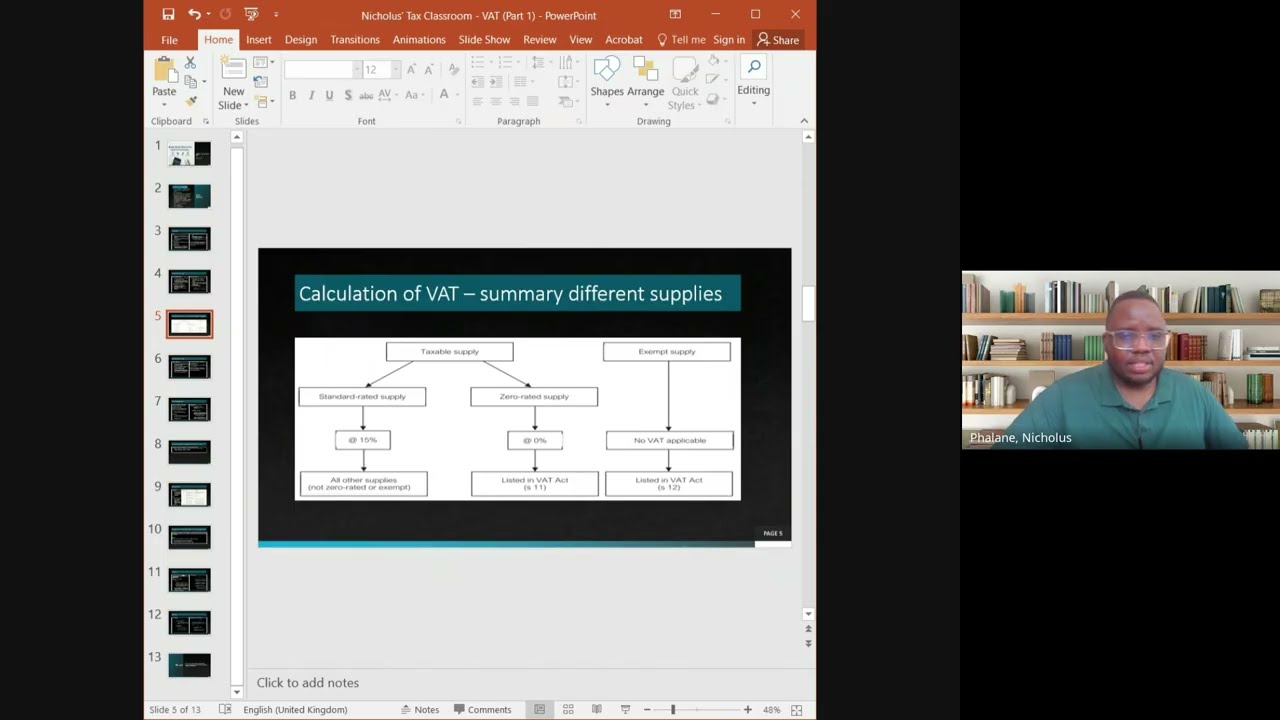Screen dimensions: 1280x720
Task: Open the Change Case Aa dropdown
Action: pos(414,96)
